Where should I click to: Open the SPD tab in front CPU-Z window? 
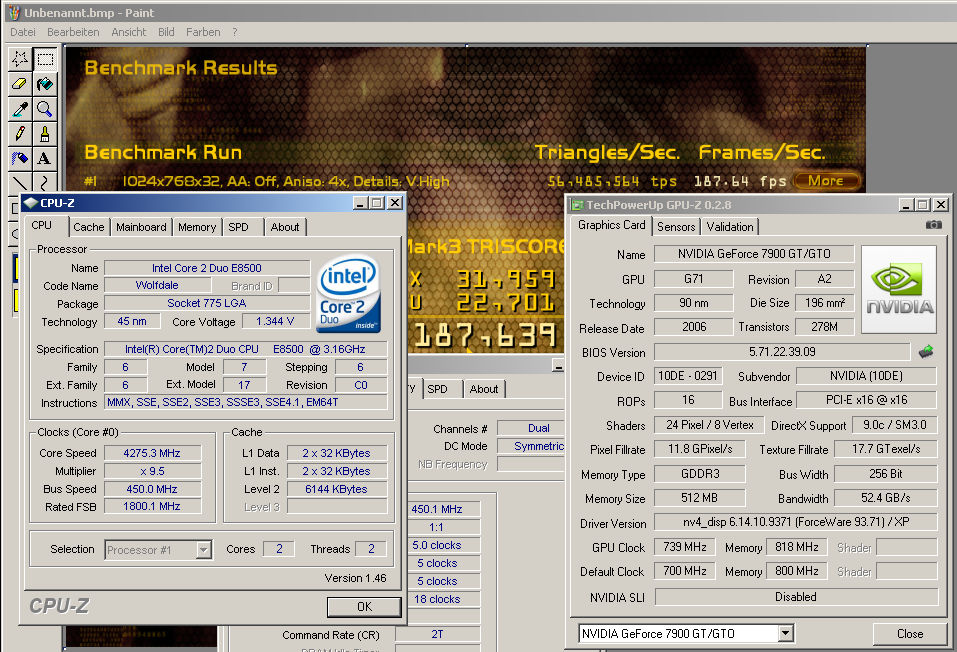[x=239, y=227]
